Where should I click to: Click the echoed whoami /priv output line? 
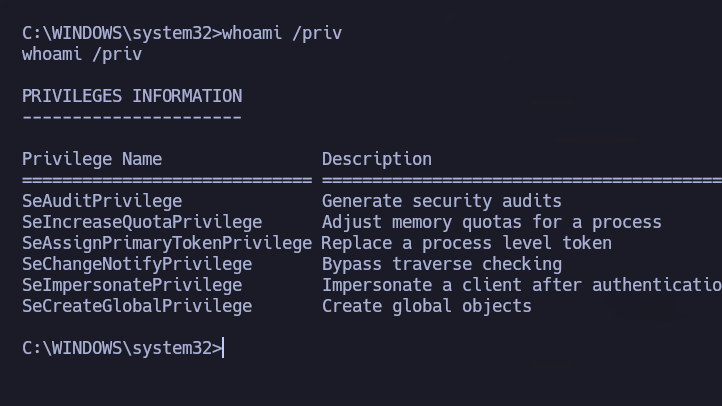pos(82,54)
